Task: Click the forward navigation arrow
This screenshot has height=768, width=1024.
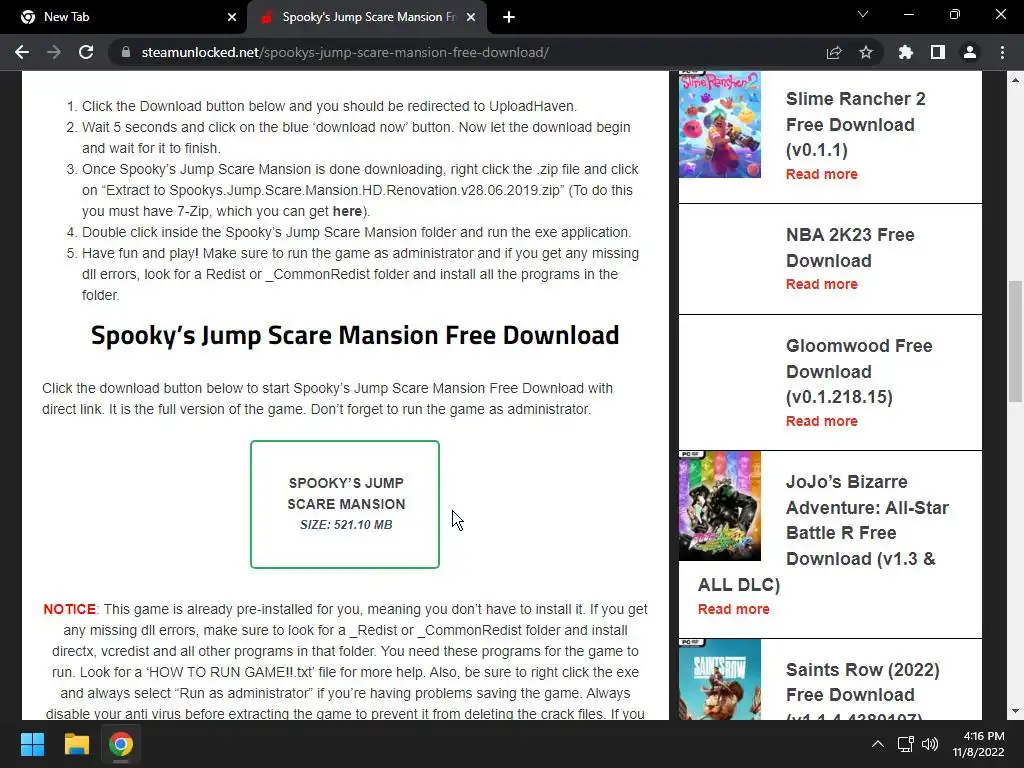Action: point(54,52)
